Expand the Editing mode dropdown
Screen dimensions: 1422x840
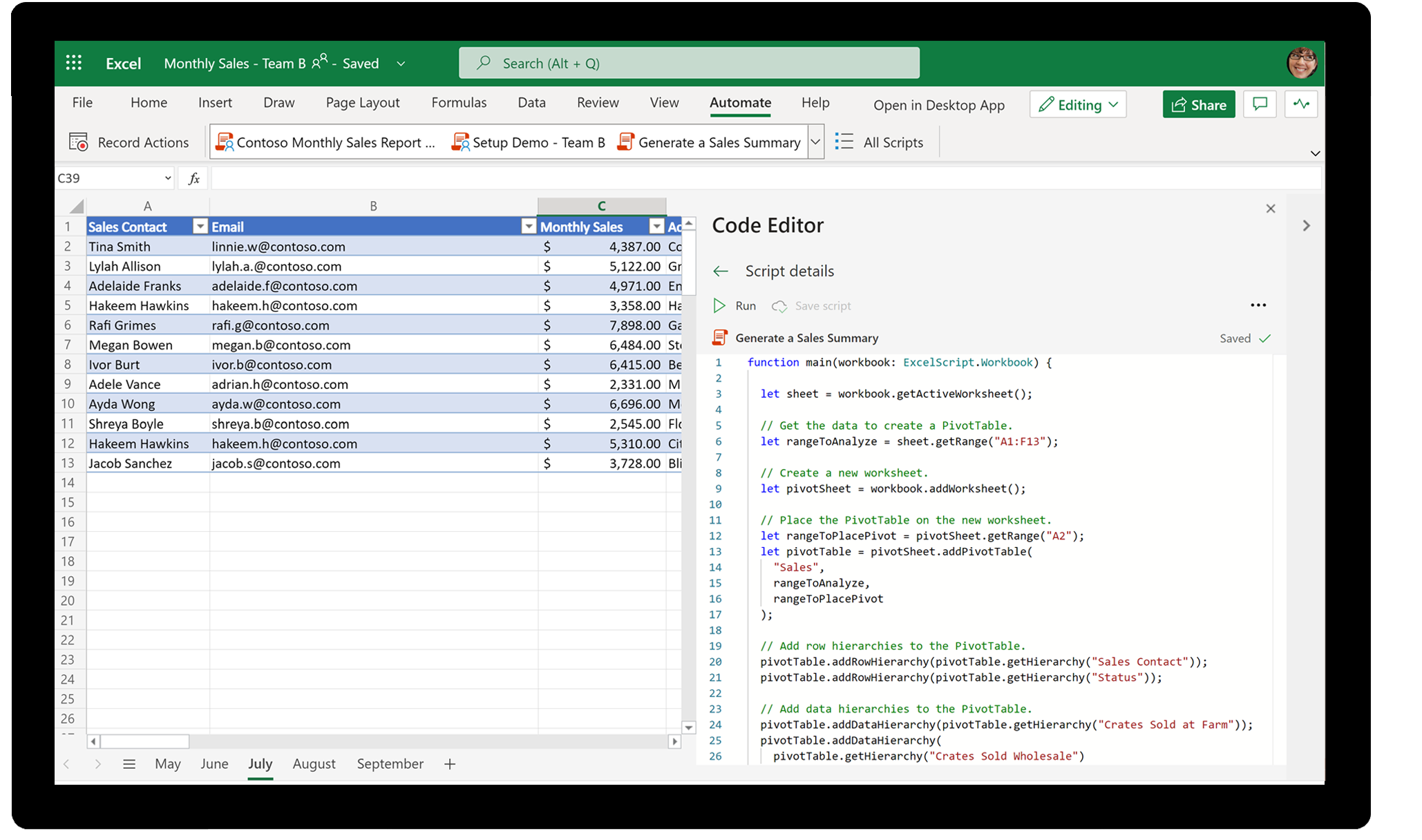[1113, 104]
